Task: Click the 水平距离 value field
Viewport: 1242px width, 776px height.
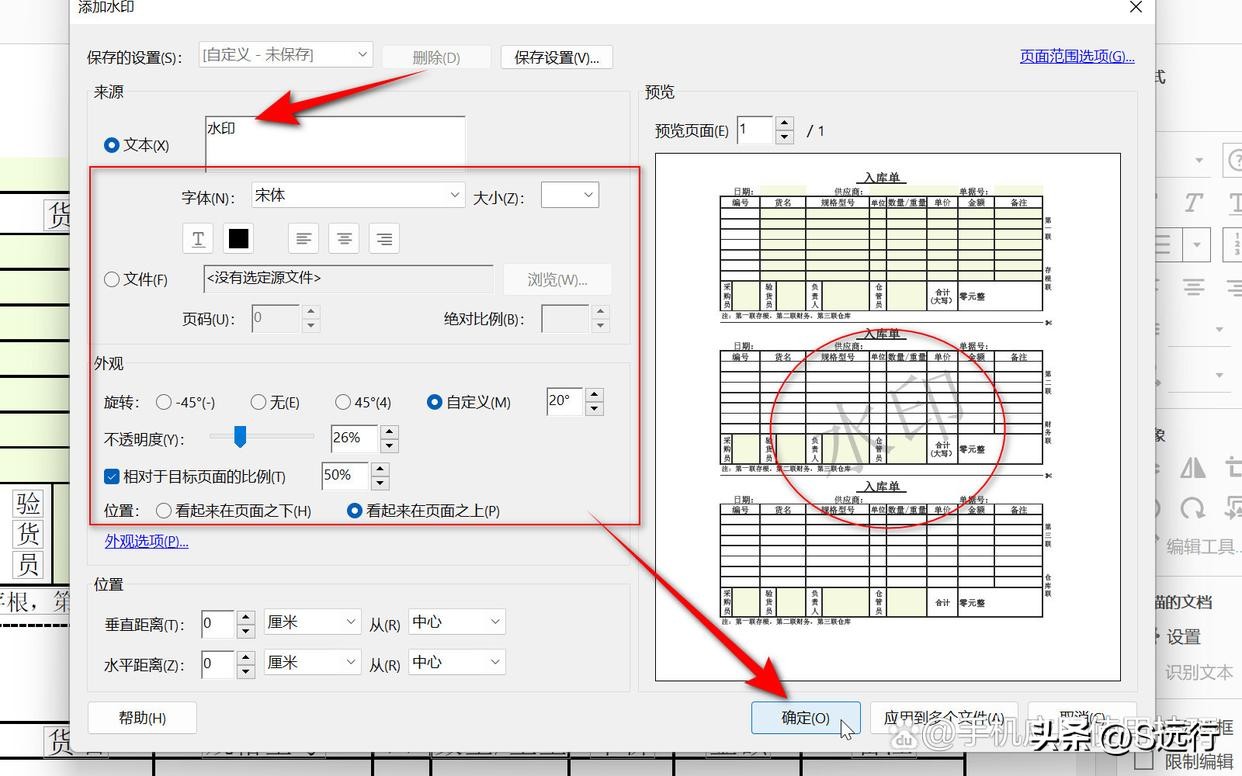Action: tap(218, 664)
